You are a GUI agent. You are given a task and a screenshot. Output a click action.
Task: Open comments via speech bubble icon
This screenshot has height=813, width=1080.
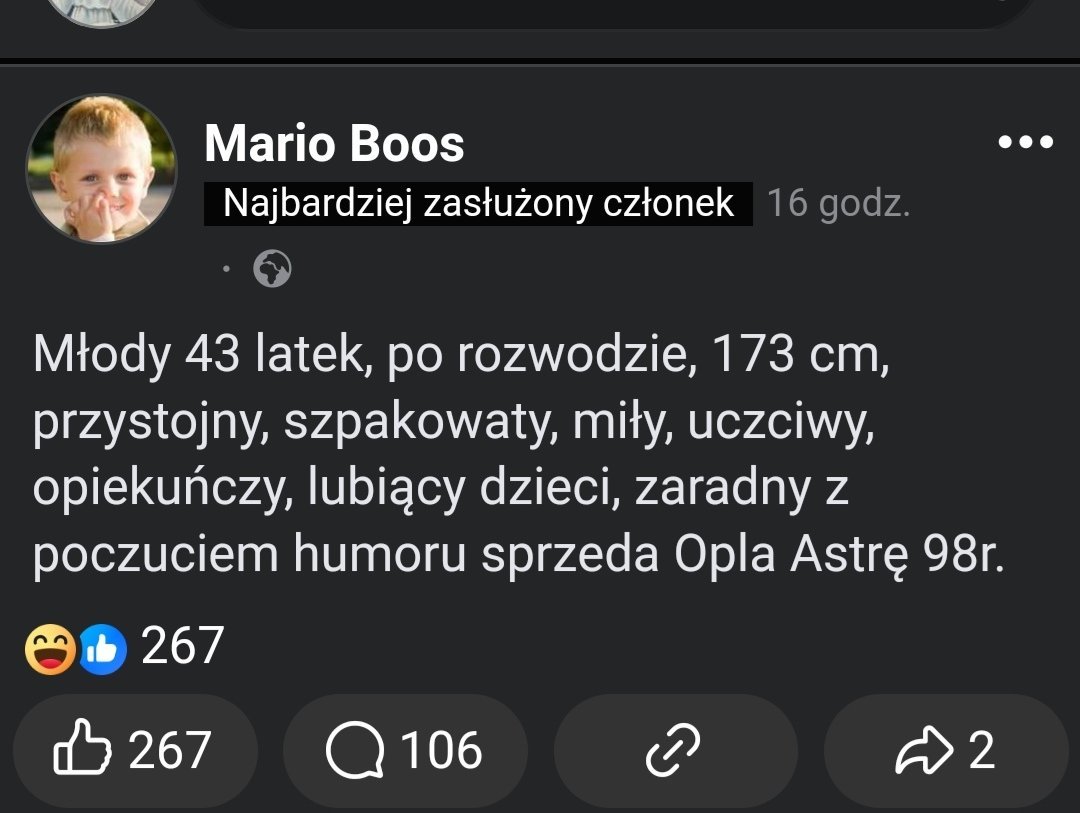pos(355,752)
